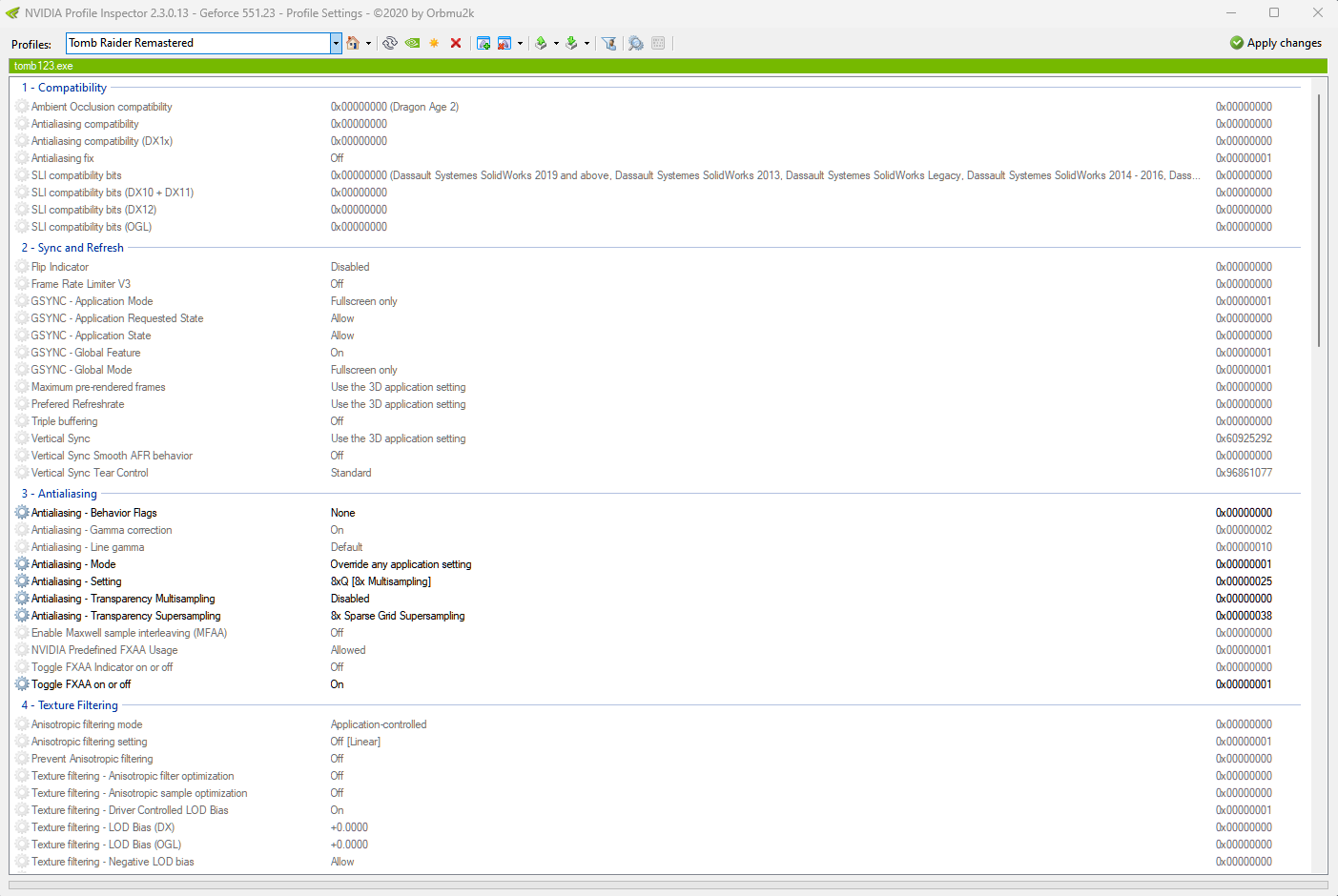The height and width of the screenshot is (896, 1338).
Task: Select the tomb123.exe application entry
Action: tap(44, 66)
